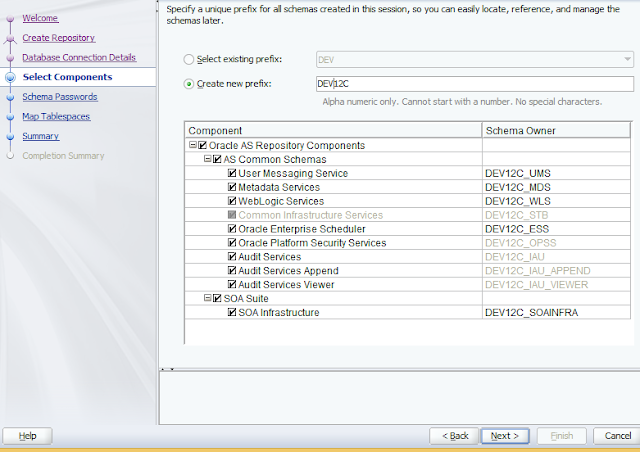Click the disabled Finish button
Image resolution: width=640 pixels, height=452 pixels.
[562, 436]
